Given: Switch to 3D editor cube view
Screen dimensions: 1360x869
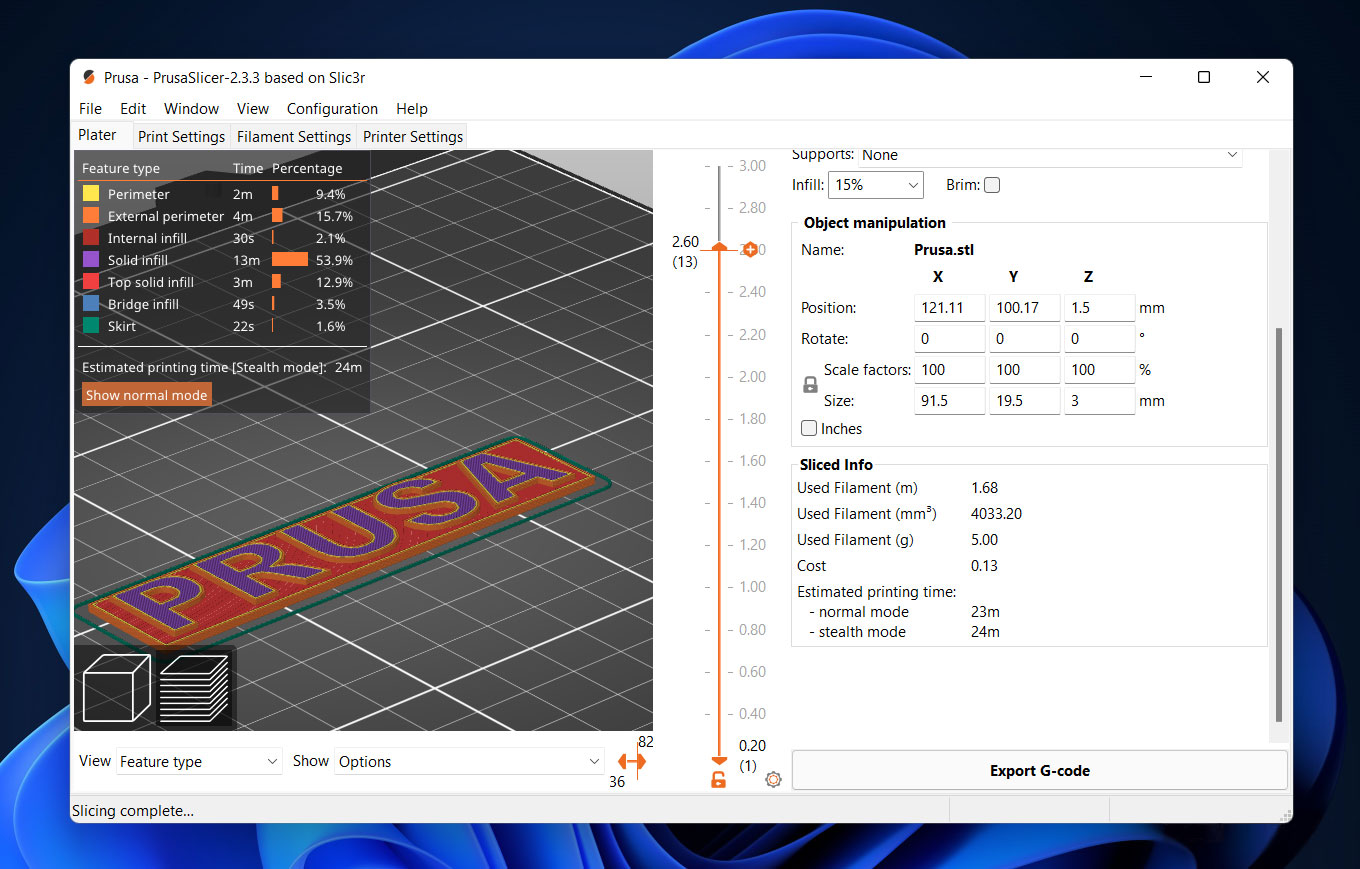Looking at the screenshot, I should coord(116,688).
